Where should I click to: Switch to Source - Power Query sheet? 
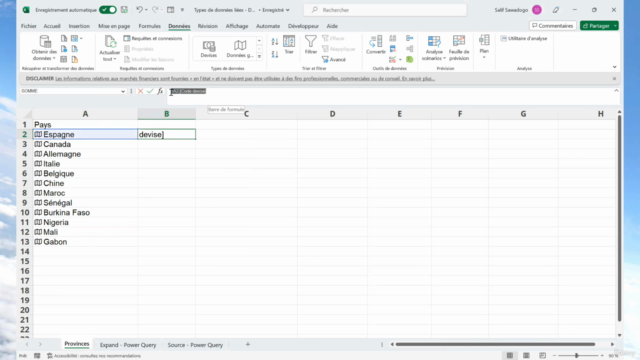[195, 345]
